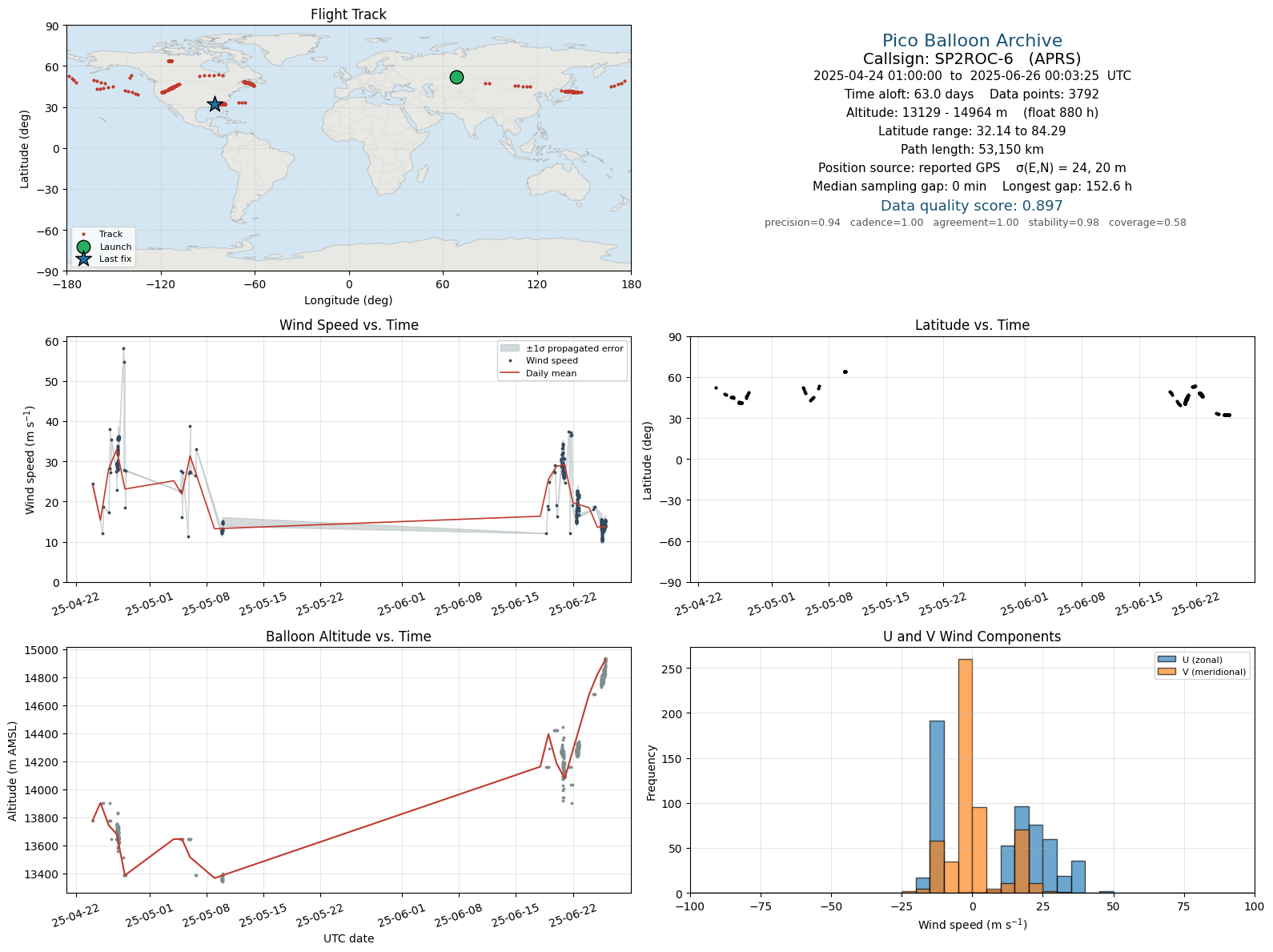Screen dimensions: 1273x952
Task: Select 'Latitude range: 32.14 to 84.29' text
Action: click(972, 131)
